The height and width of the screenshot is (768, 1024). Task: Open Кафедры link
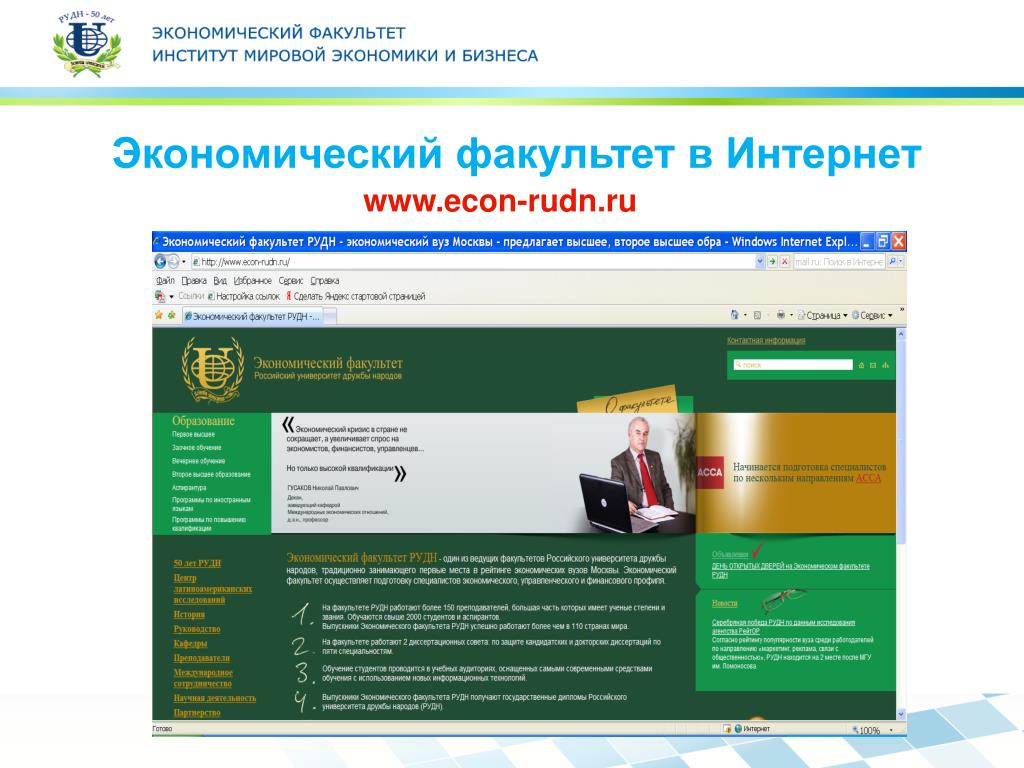pyautogui.click(x=190, y=644)
